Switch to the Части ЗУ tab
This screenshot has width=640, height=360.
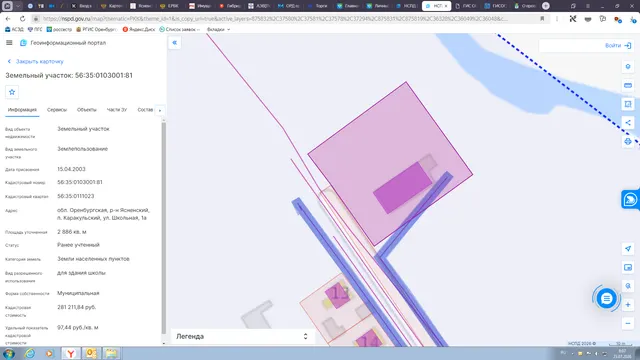click(117, 110)
